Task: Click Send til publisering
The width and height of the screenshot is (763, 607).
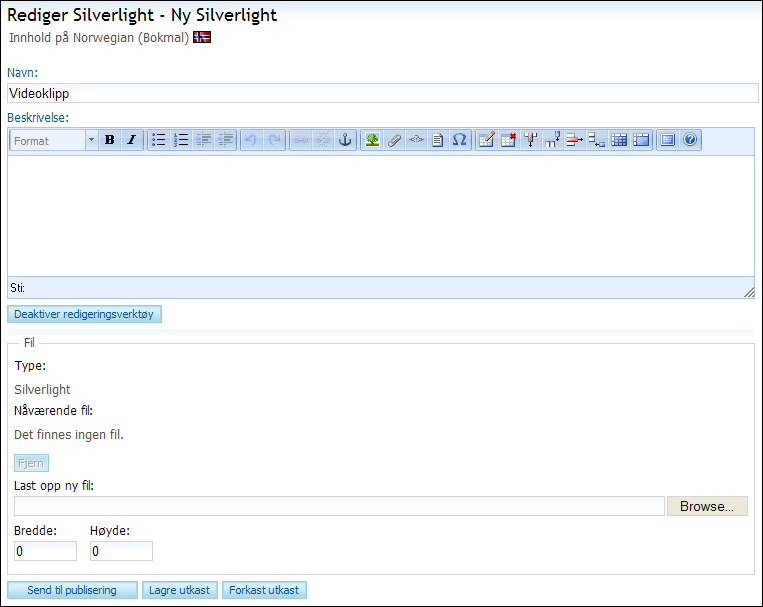Action: tap(72, 590)
